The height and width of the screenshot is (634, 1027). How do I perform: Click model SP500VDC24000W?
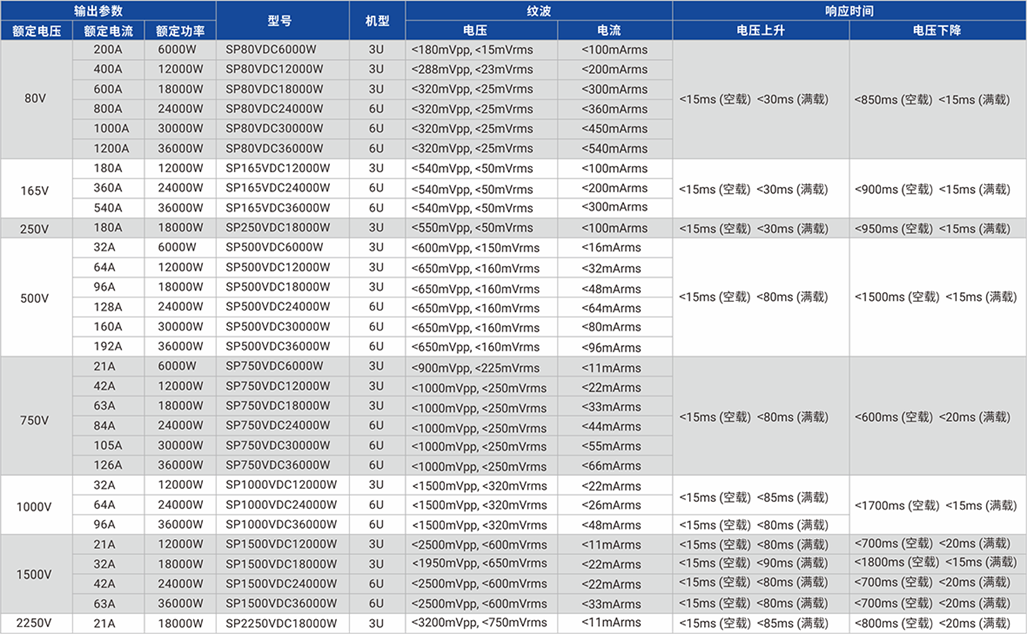278,307
